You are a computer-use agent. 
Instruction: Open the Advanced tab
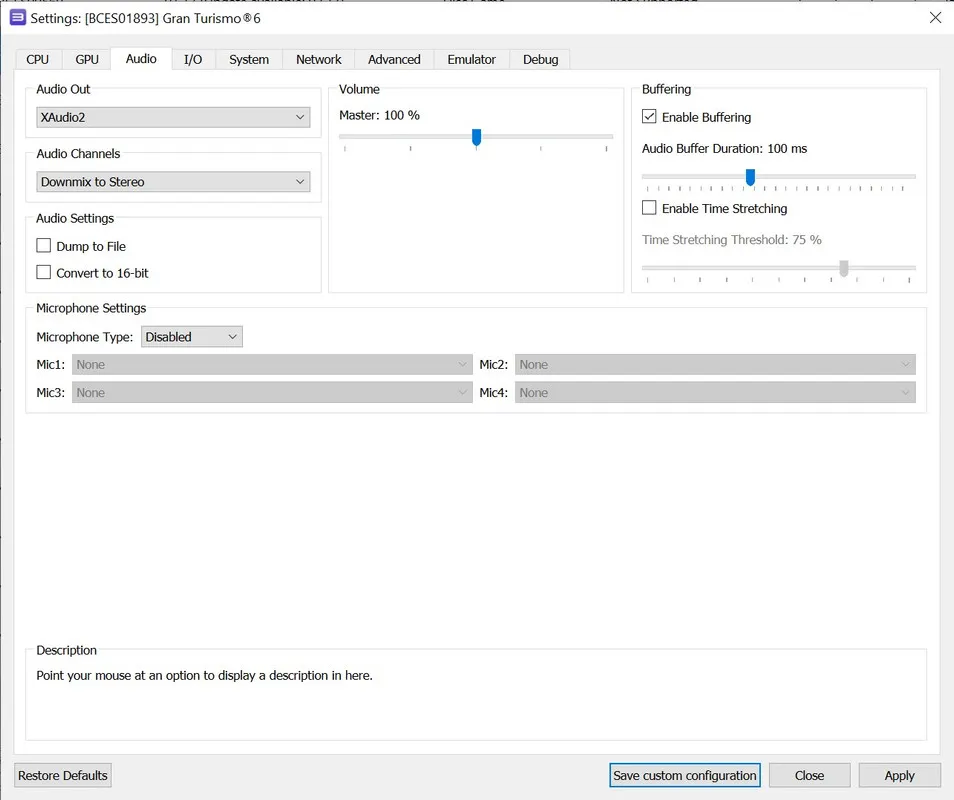[394, 60]
